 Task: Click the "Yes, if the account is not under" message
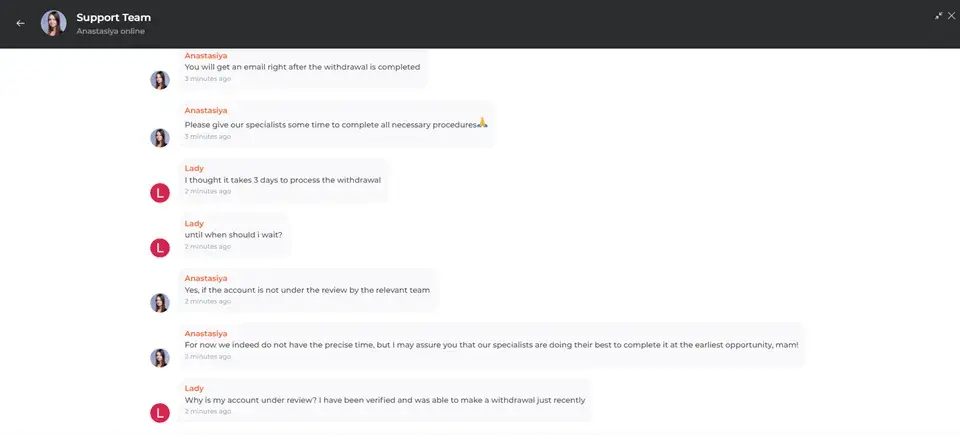(x=307, y=290)
